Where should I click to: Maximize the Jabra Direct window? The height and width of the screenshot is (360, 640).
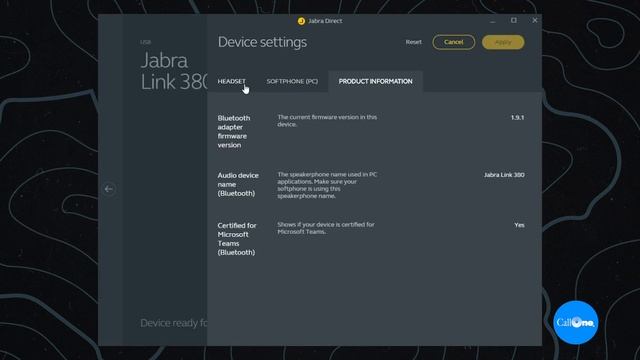(513, 20)
